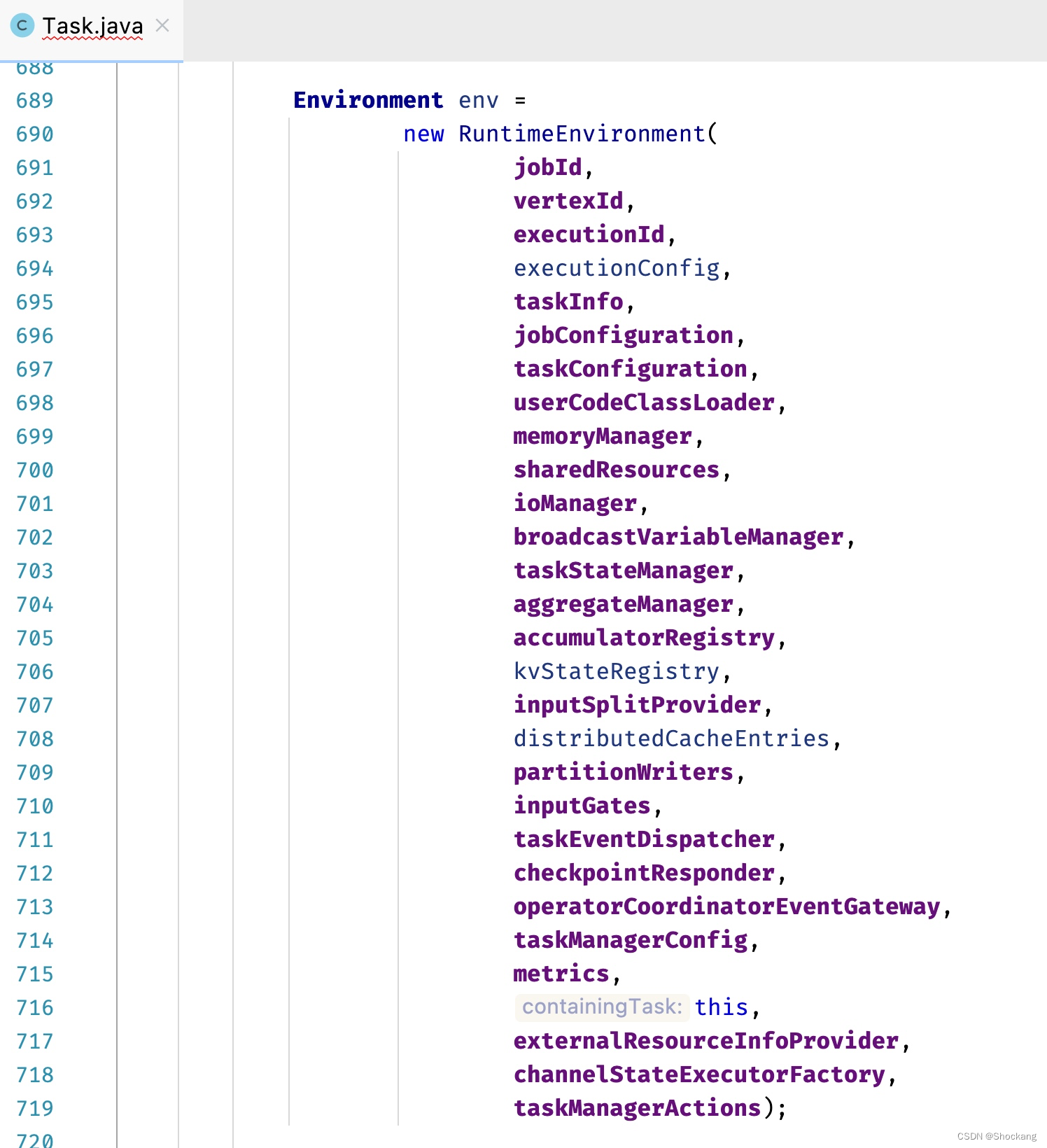Click RuntimeEnvironment constructor call
The height and width of the screenshot is (1148, 1047).
[x=582, y=134]
